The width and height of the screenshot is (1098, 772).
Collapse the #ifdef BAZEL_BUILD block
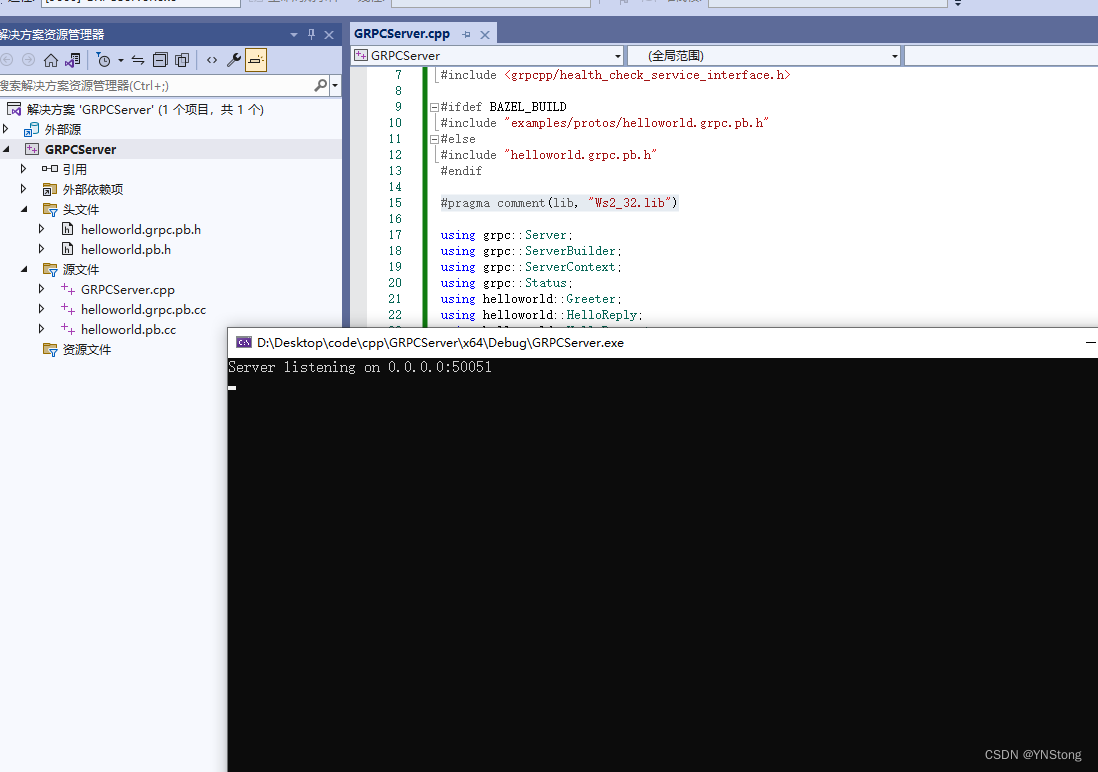434,107
